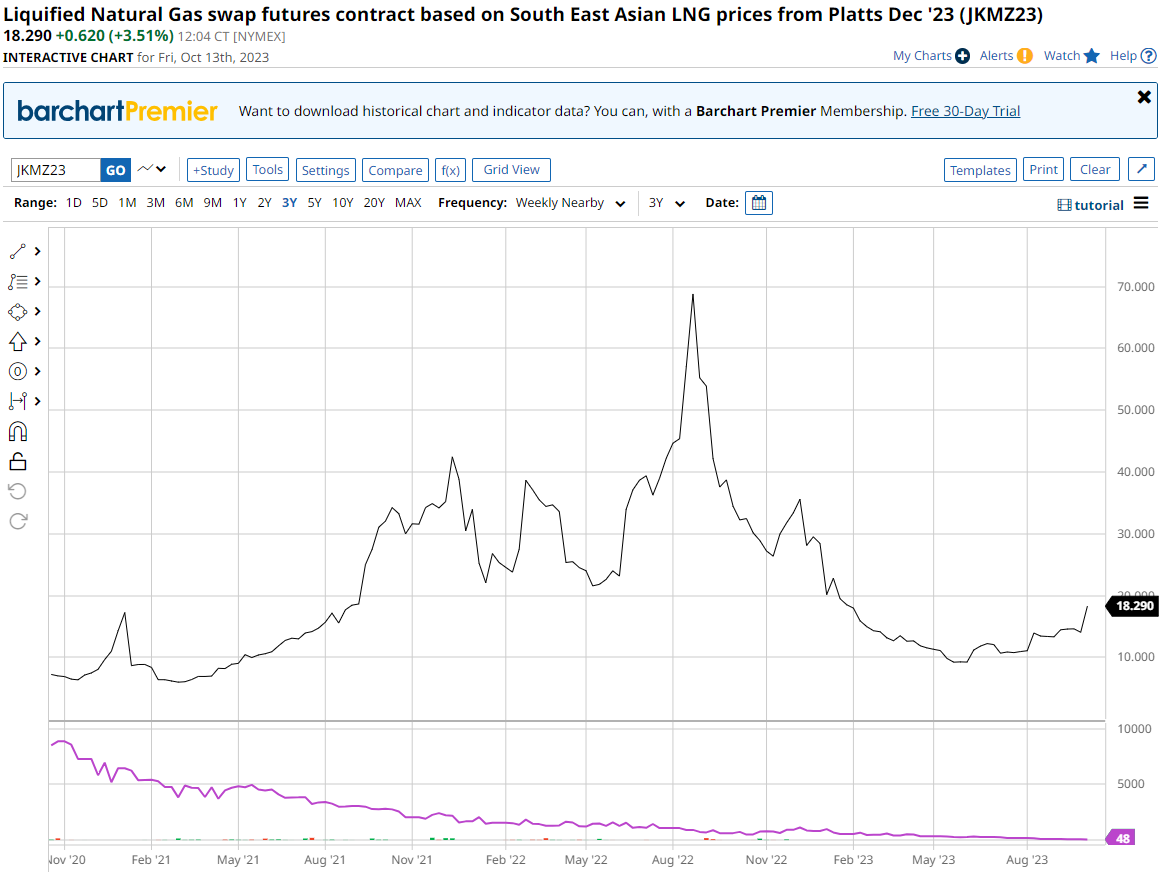1169x885 pixels.
Task: Open the Free 30-Day Trial link
Action: click(x=965, y=111)
